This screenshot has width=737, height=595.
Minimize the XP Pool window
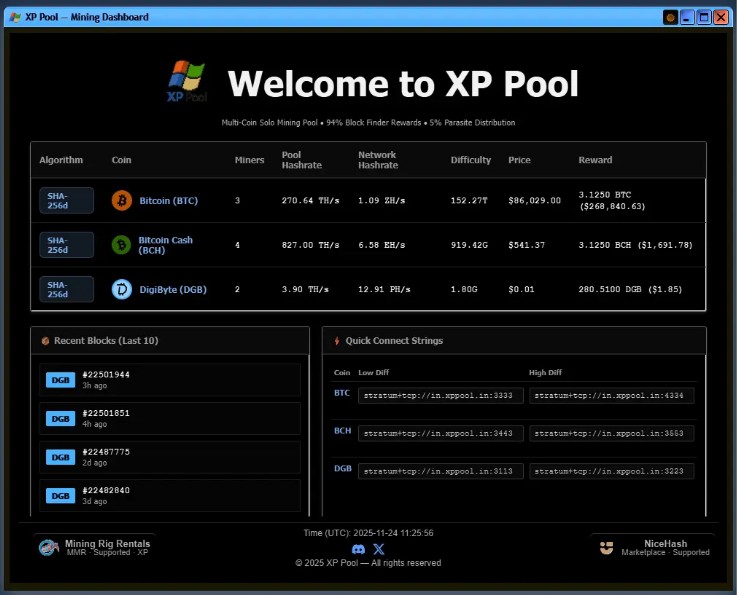click(x=687, y=18)
